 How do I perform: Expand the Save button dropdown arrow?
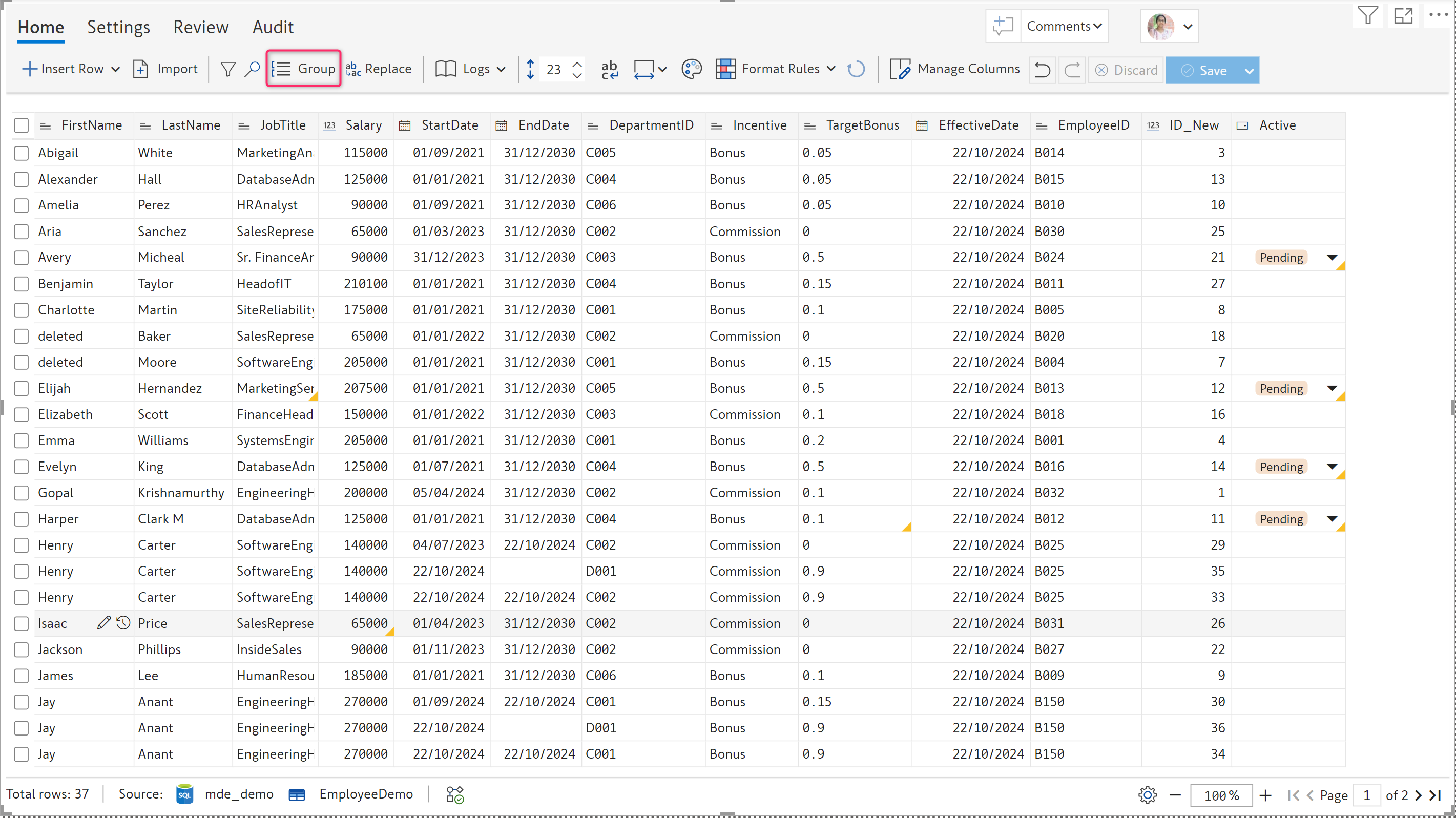(x=1249, y=70)
